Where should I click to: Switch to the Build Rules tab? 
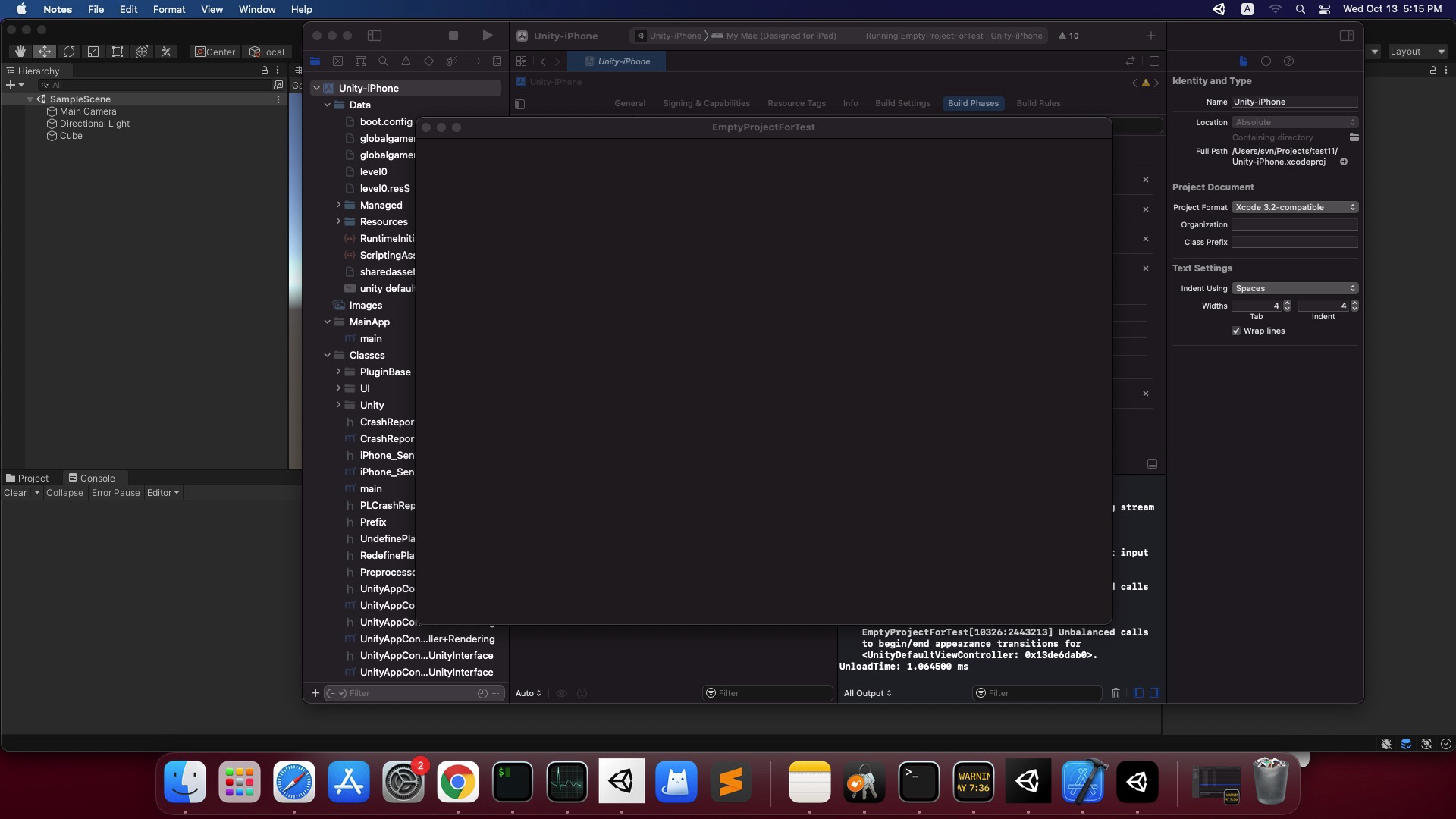pos(1038,103)
